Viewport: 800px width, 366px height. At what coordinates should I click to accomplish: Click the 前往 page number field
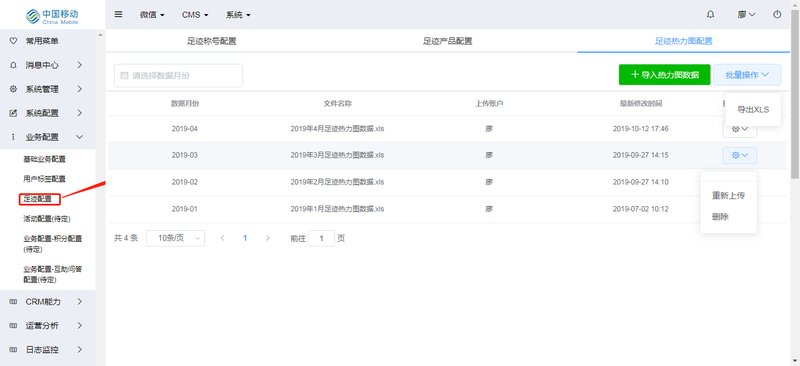point(321,238)
